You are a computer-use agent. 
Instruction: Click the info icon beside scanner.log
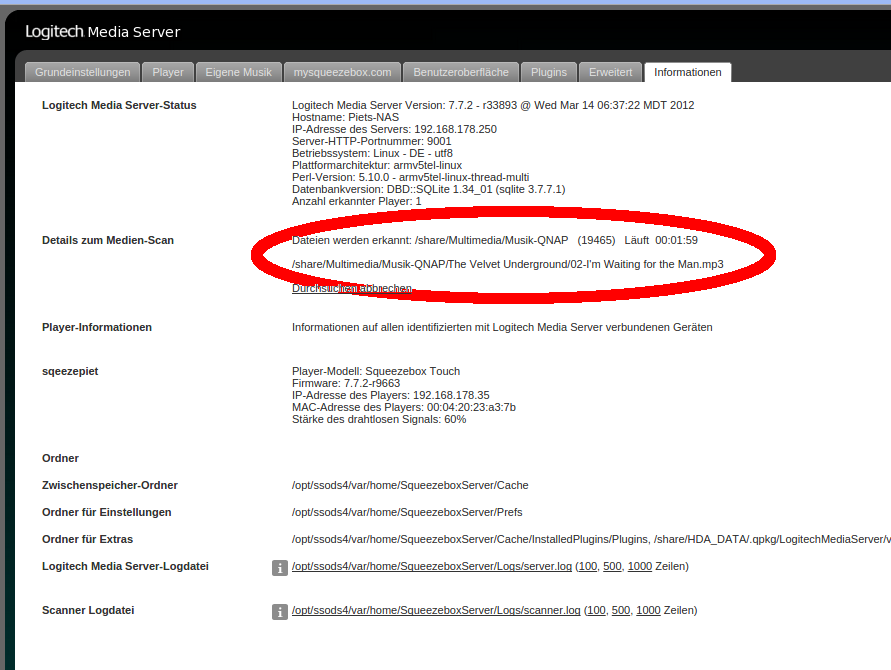coord(280,611)
